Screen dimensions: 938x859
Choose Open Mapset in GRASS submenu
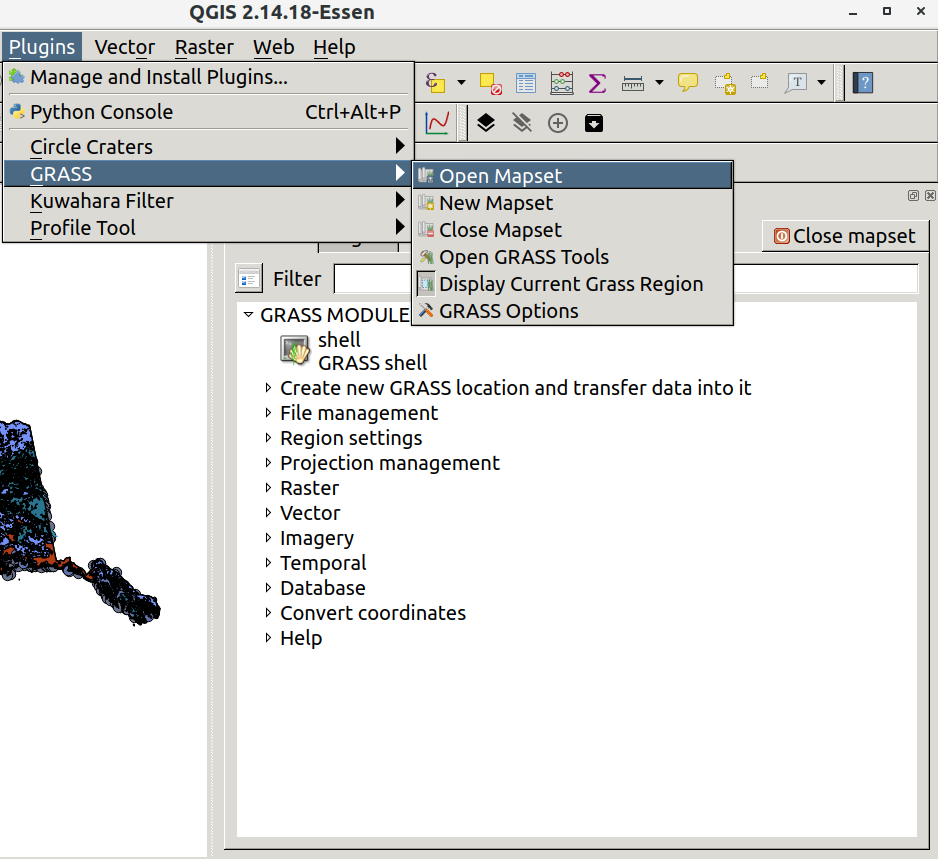pyautogui.click(x=572, y=176)
